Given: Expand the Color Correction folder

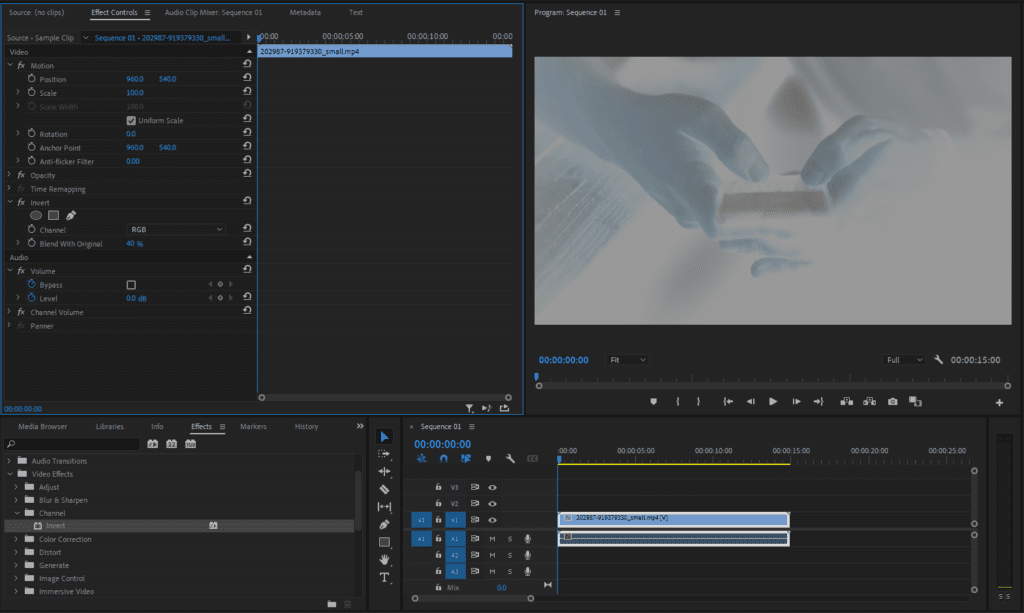Looking at the screenshot, I should tap(16, 539).
